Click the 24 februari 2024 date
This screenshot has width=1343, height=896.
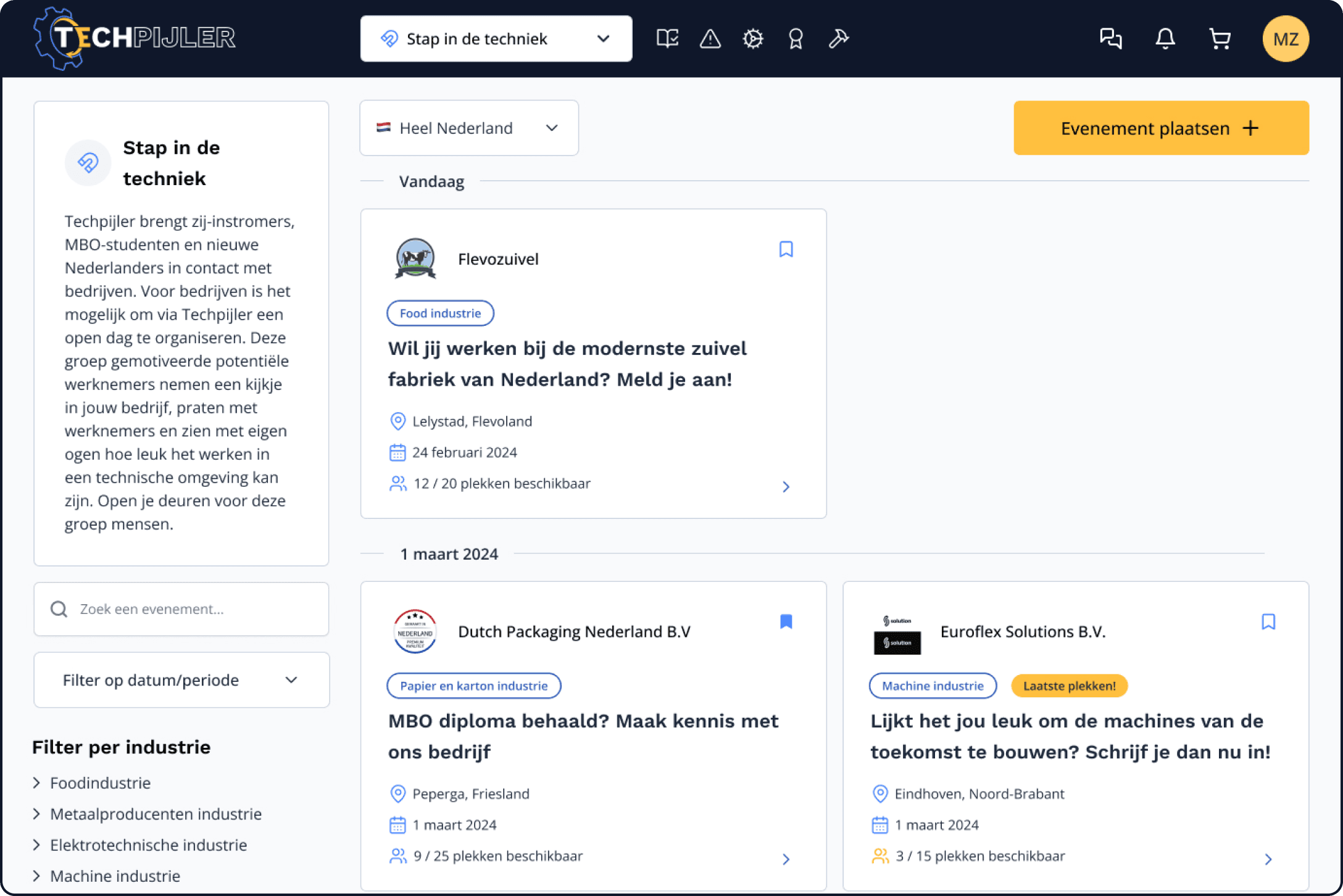point(465,452)
